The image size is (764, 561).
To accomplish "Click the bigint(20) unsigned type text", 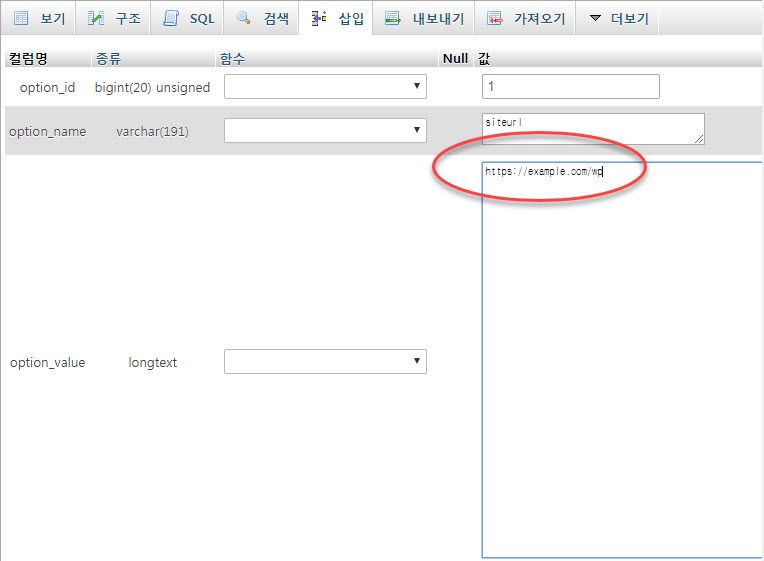I will click(x=152, y=88).
